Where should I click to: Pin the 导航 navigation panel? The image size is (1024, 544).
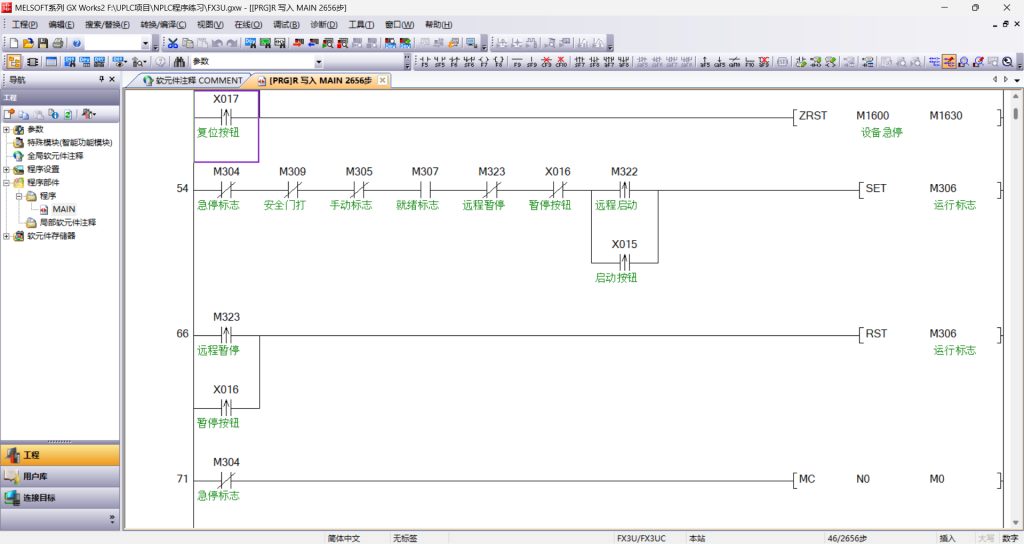(100, 79)
